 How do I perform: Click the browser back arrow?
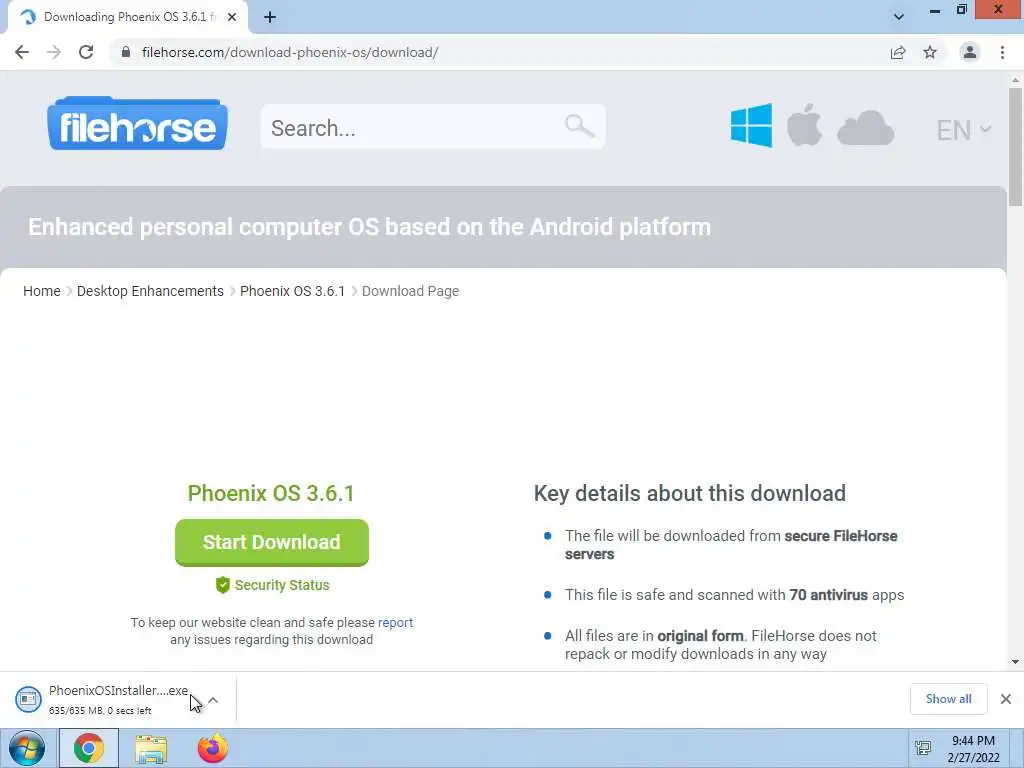22,52
